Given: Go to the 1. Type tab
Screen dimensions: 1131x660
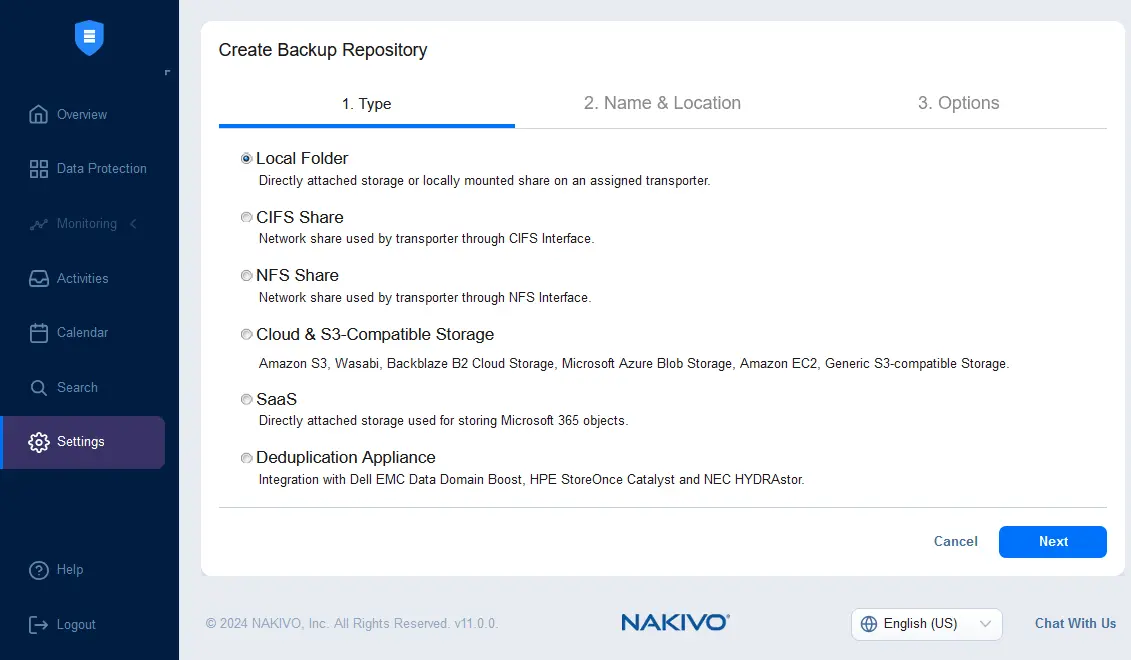Looking at the screenshot, I should 366,104.
